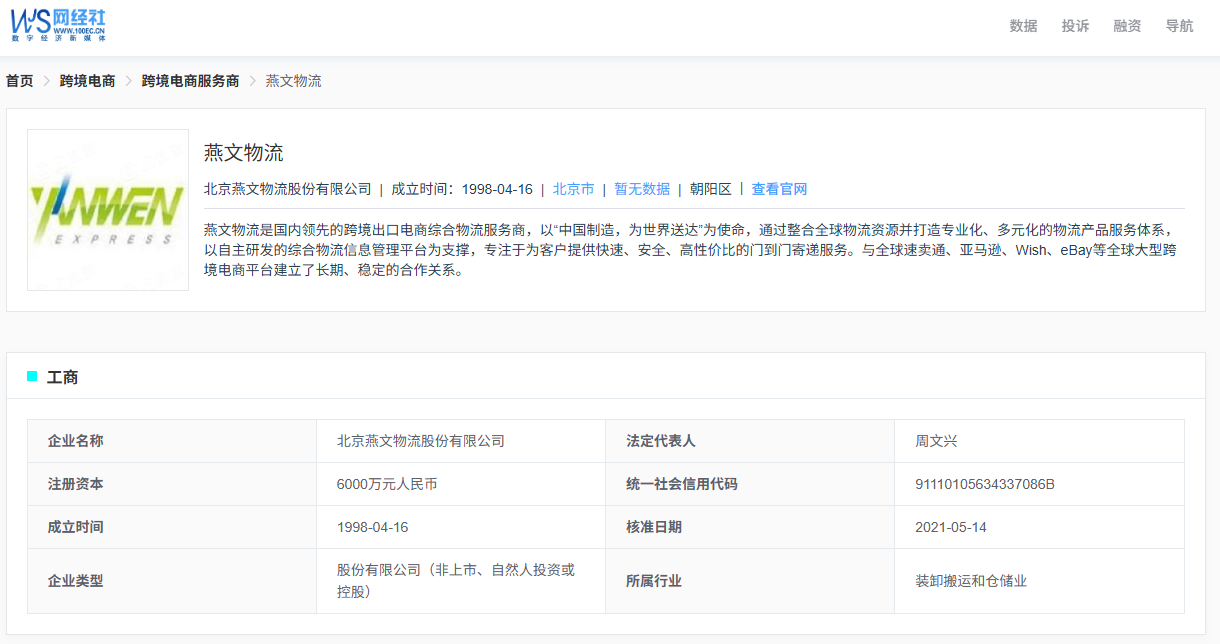Screen dimensions: 1220x644
Task: Click 成立时间：1998-04-16 in the header
Action: point(461,189)
